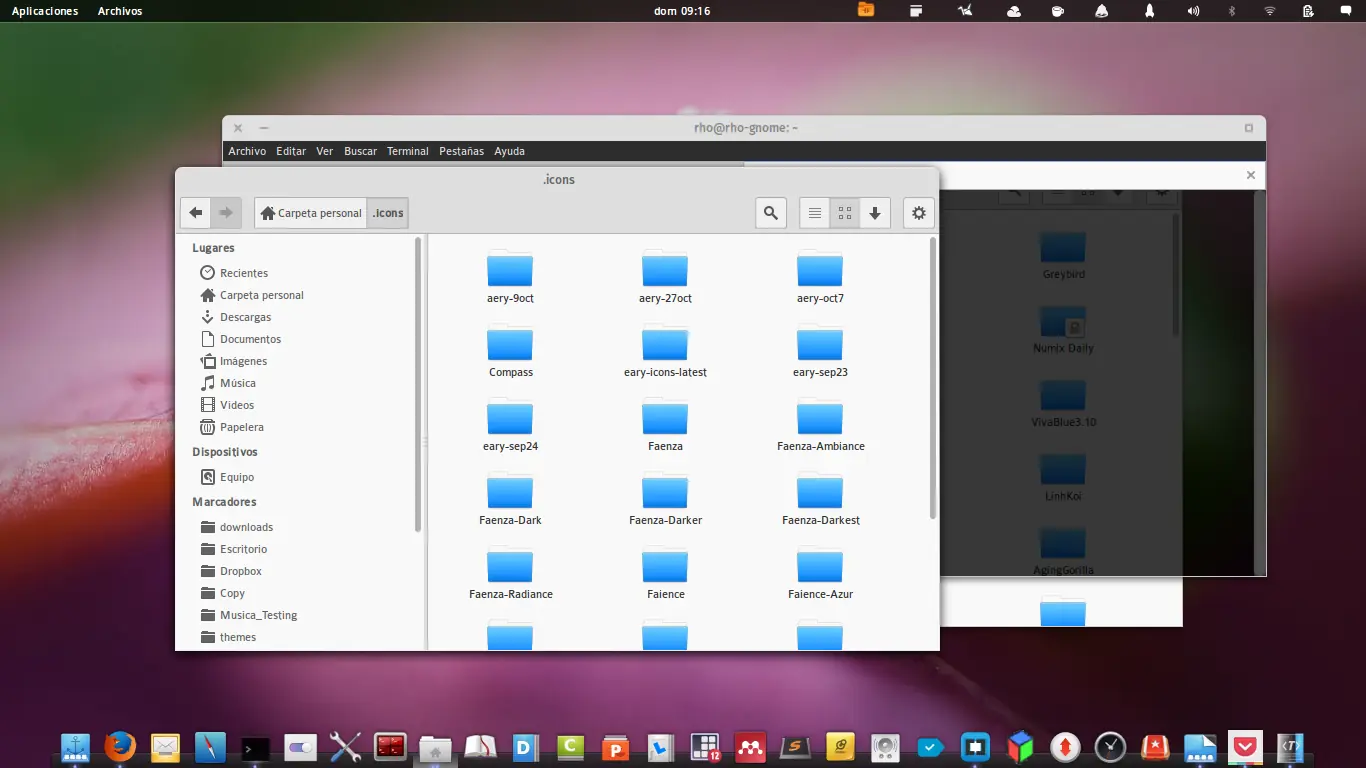The height and width of the screenshot is (768, 1366).
Task: Open the Mendeley icon in the dock
Action: (x=750, y=746)
